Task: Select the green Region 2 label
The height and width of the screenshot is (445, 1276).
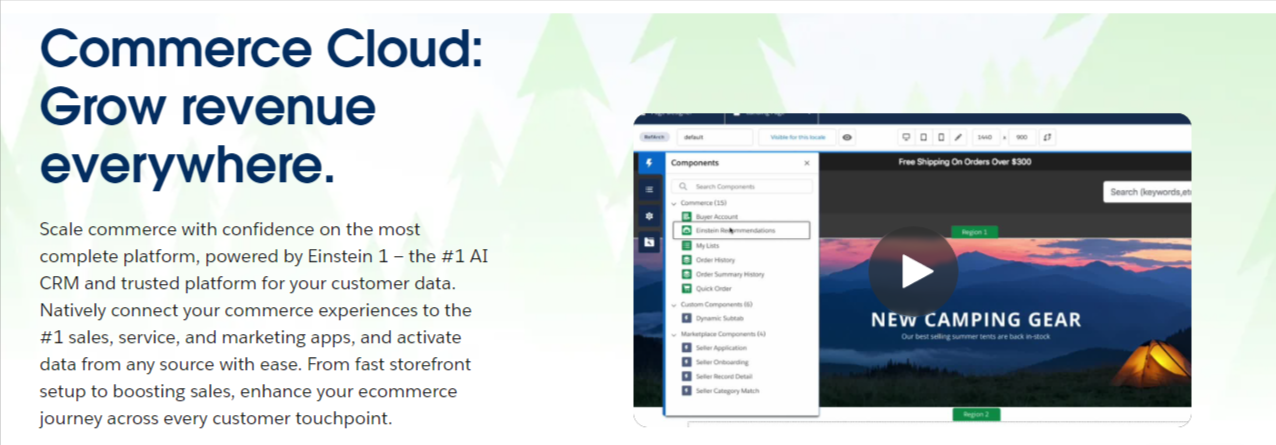Action: [974, 414]
